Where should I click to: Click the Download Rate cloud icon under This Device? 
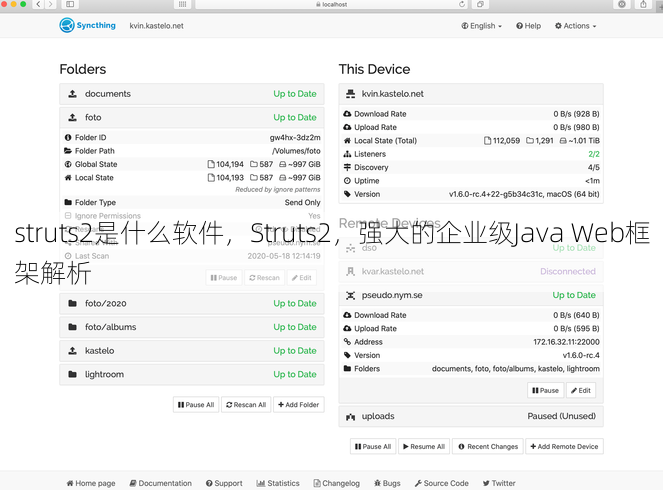[347, 114]
